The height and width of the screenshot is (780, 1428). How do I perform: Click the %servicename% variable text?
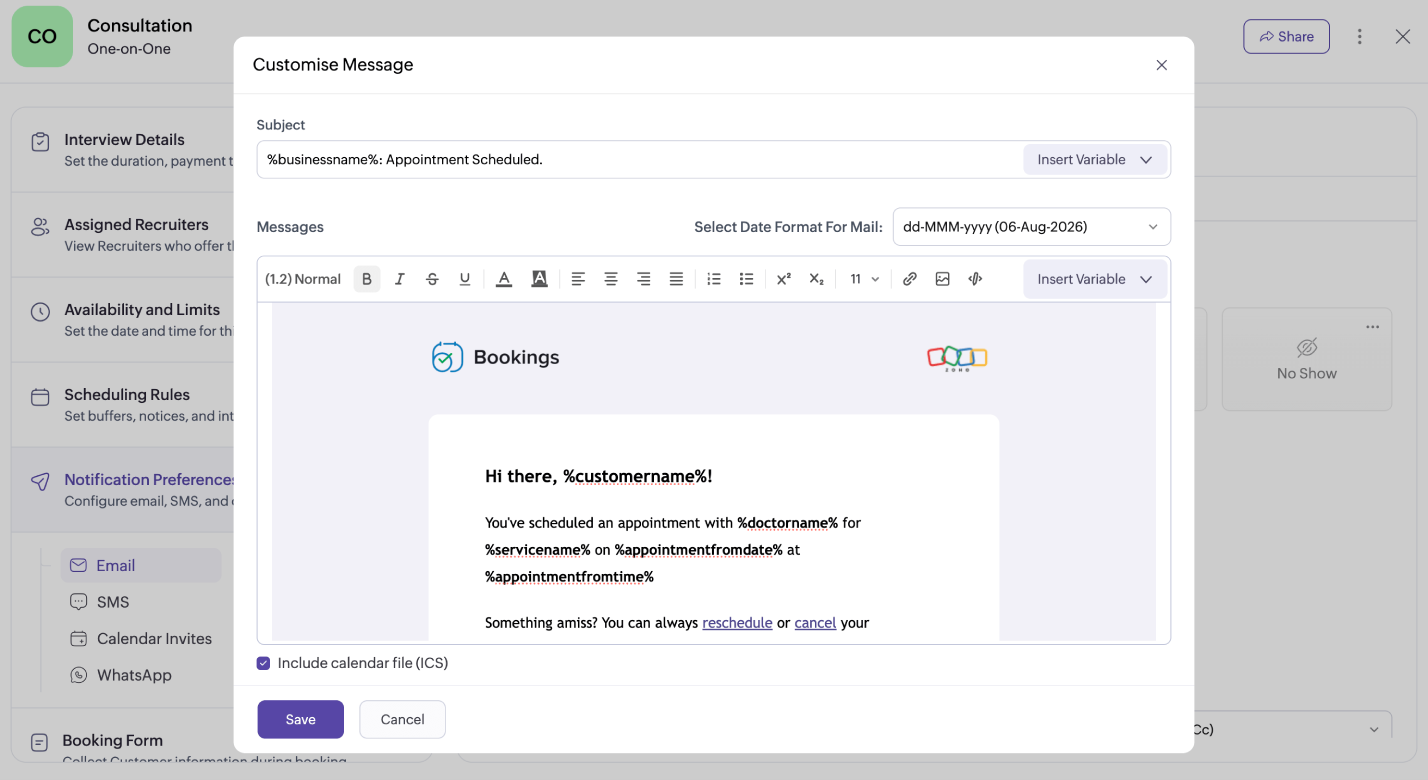point(538,549)
